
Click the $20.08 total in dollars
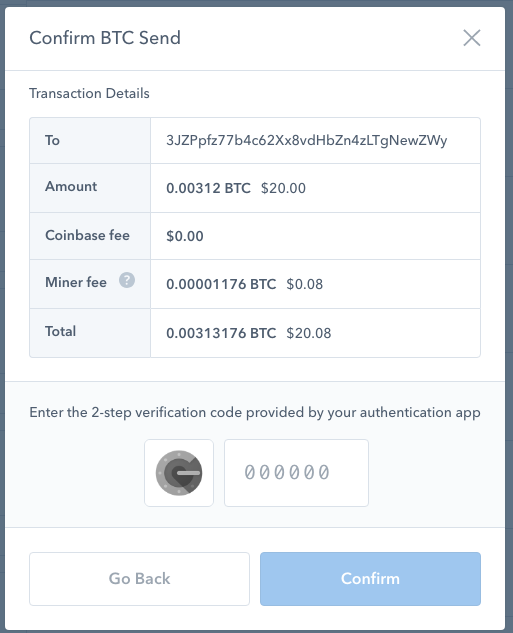click(x=309, y=333)
